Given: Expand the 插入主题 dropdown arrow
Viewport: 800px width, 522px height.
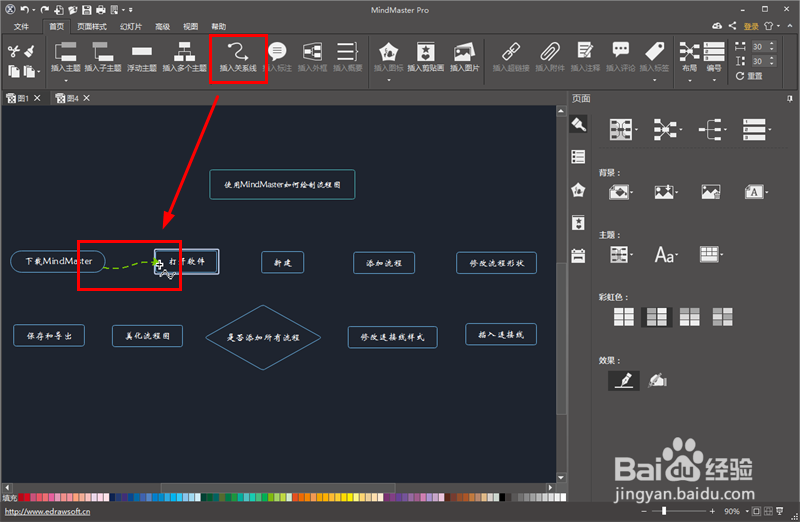Looking at the screenshot, I should [x=65, y=81].
